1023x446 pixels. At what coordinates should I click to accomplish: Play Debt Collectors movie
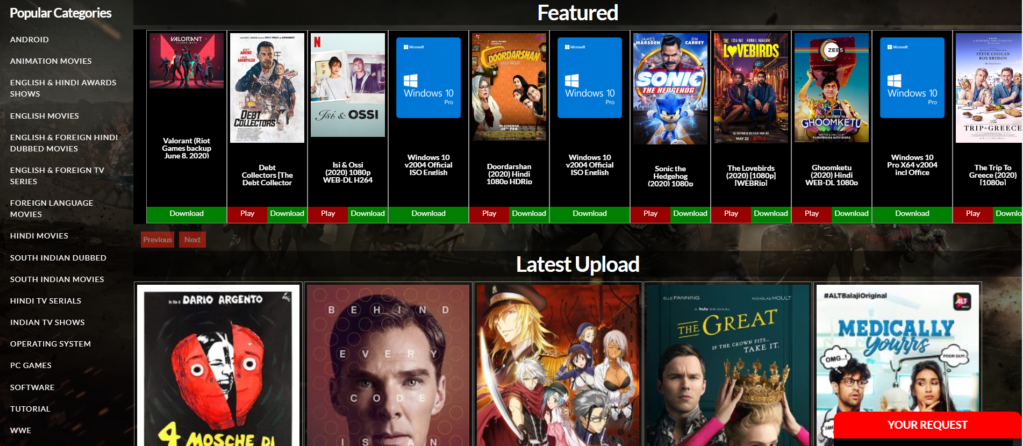247,214
